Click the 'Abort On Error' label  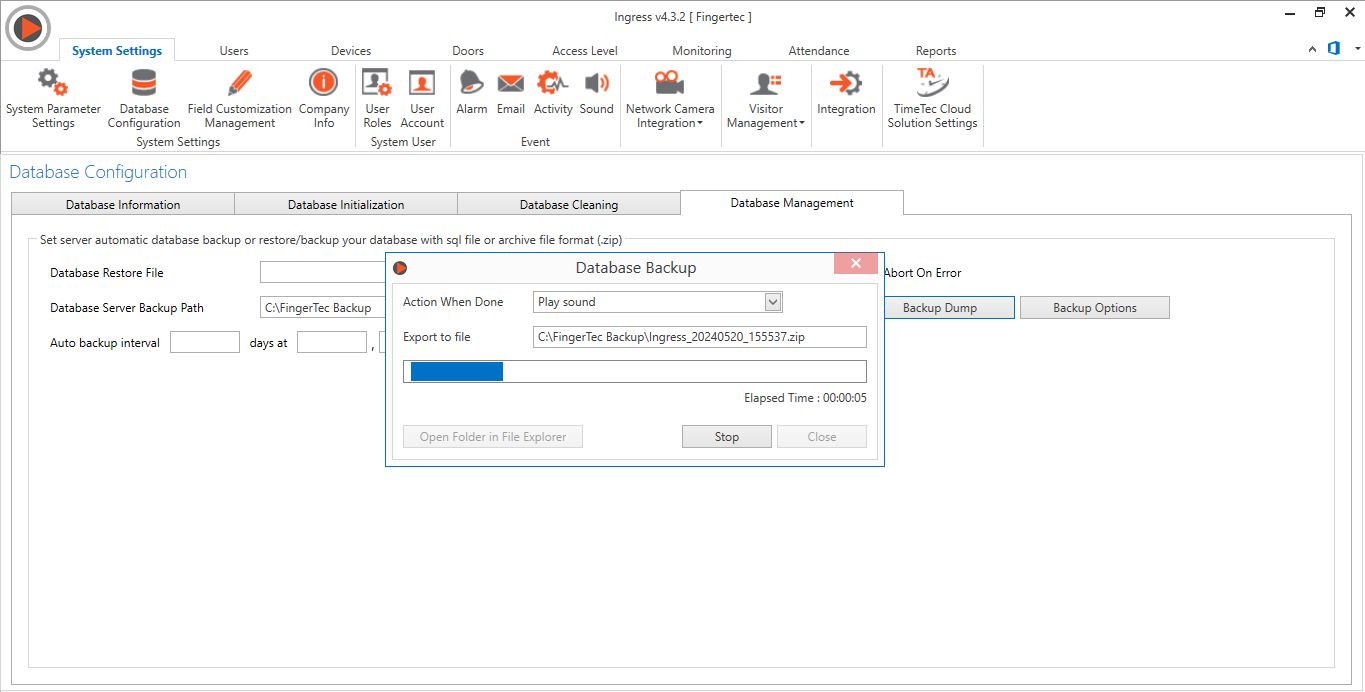pyautogui.click(x=922, y=273)
